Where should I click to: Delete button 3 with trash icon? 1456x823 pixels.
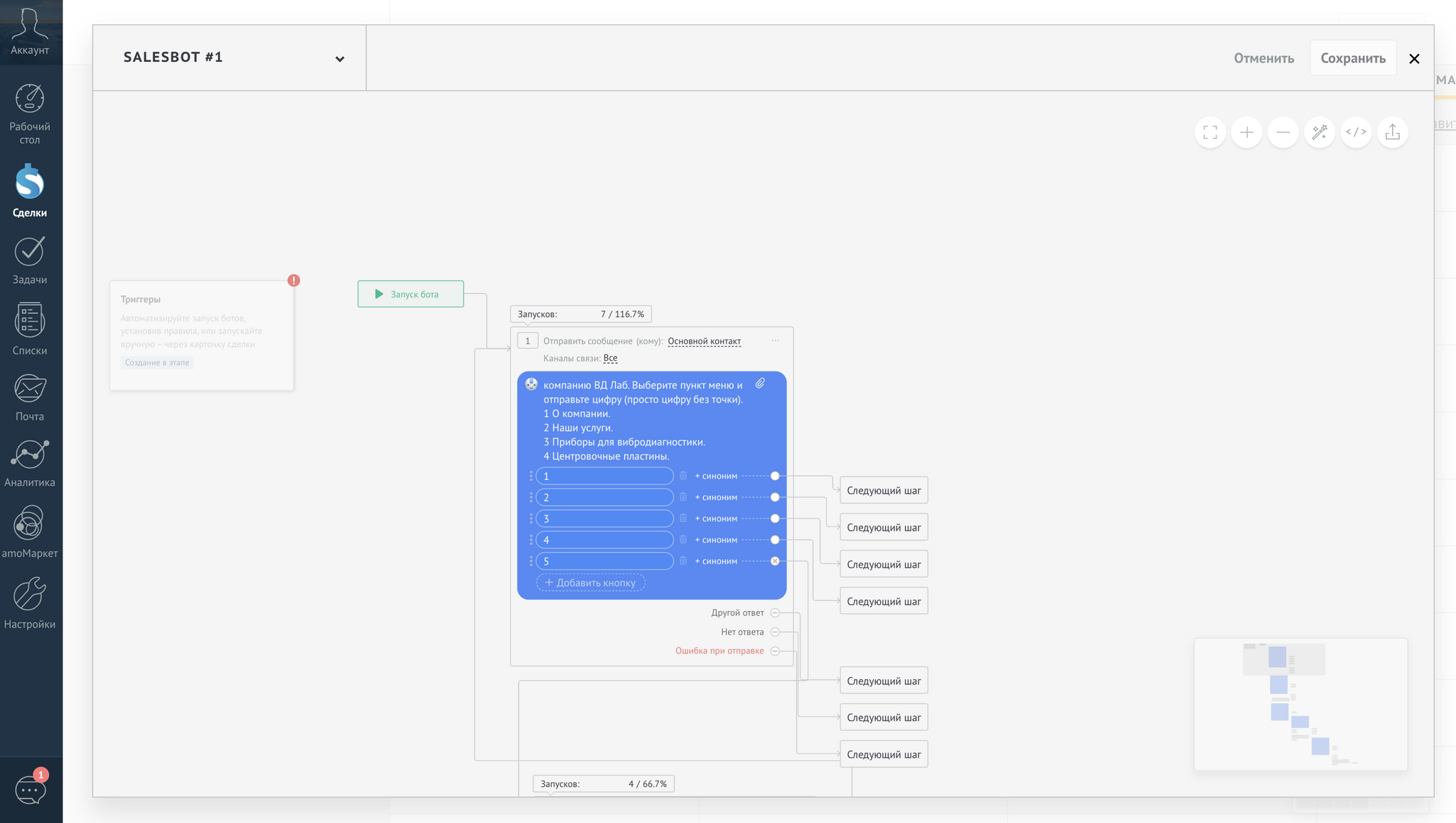pos(683,519)
